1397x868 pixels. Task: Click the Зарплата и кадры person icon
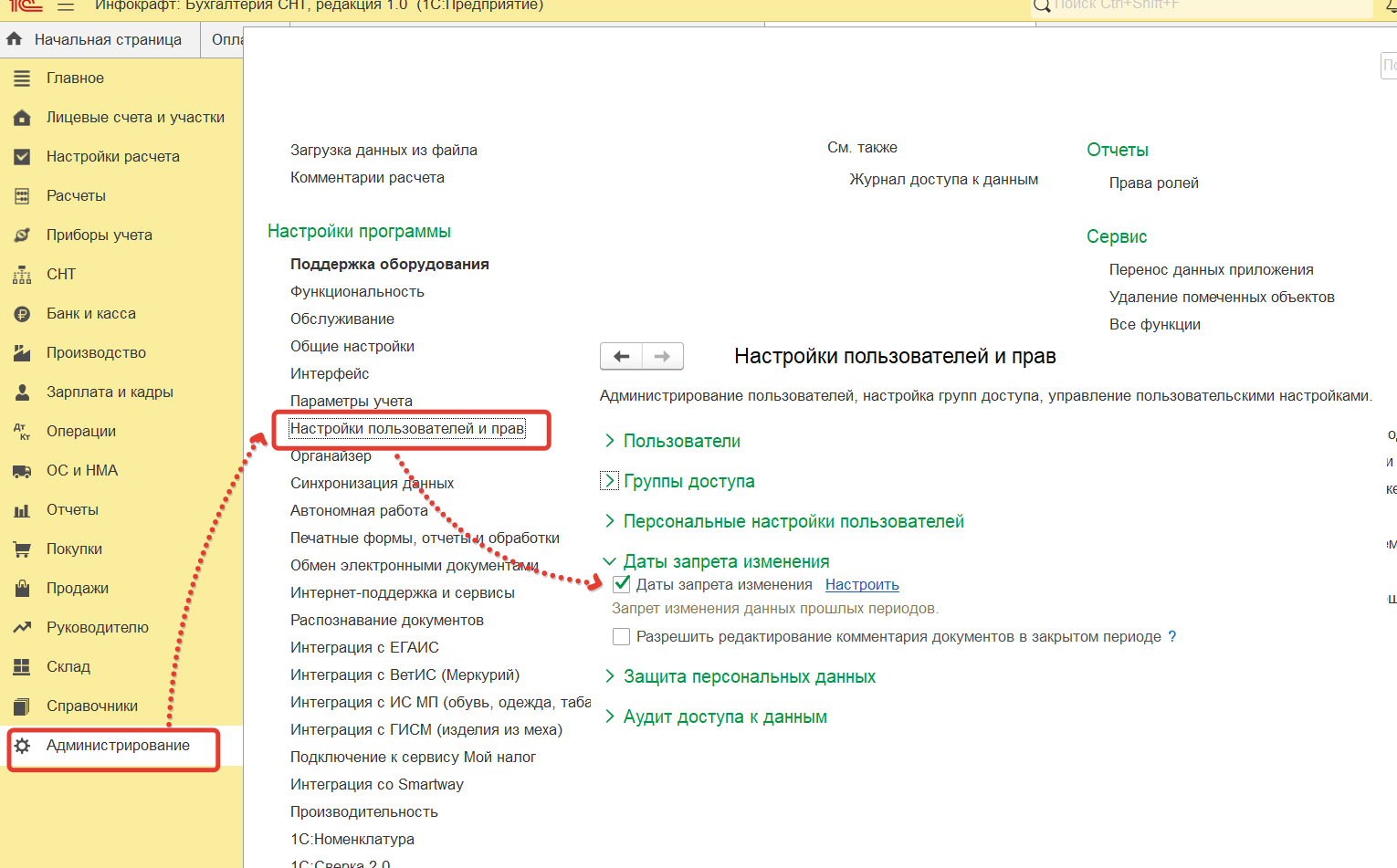click(22, 392)
